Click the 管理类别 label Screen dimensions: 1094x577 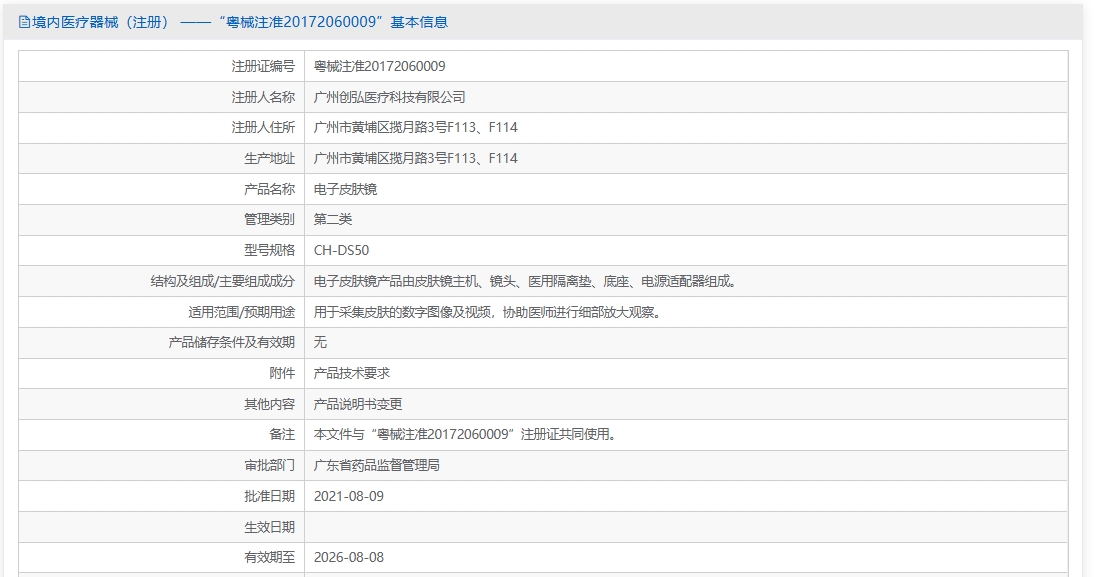(269, 219)
